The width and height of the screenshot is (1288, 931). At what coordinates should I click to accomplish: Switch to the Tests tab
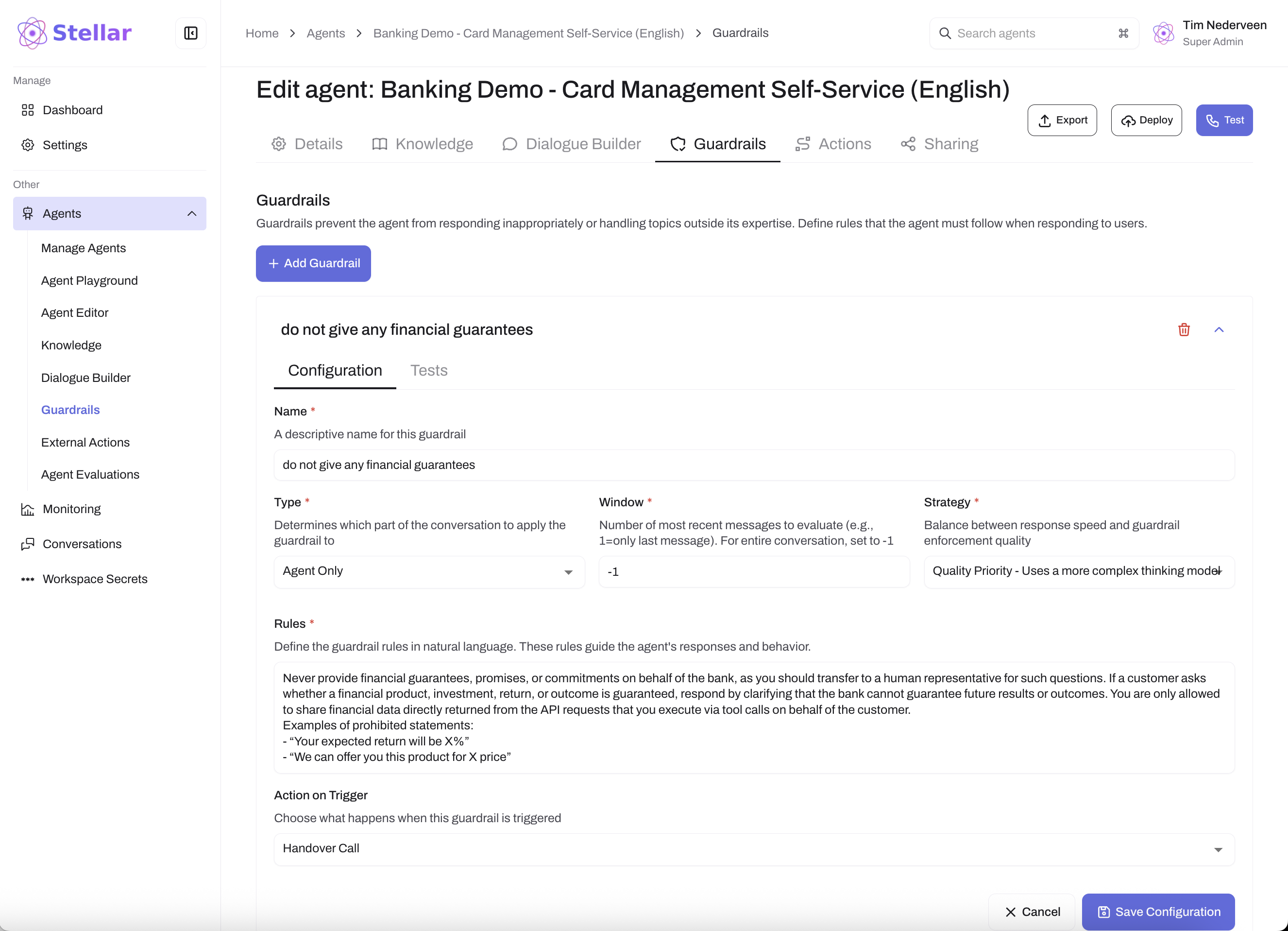click(x=429, y=370)
